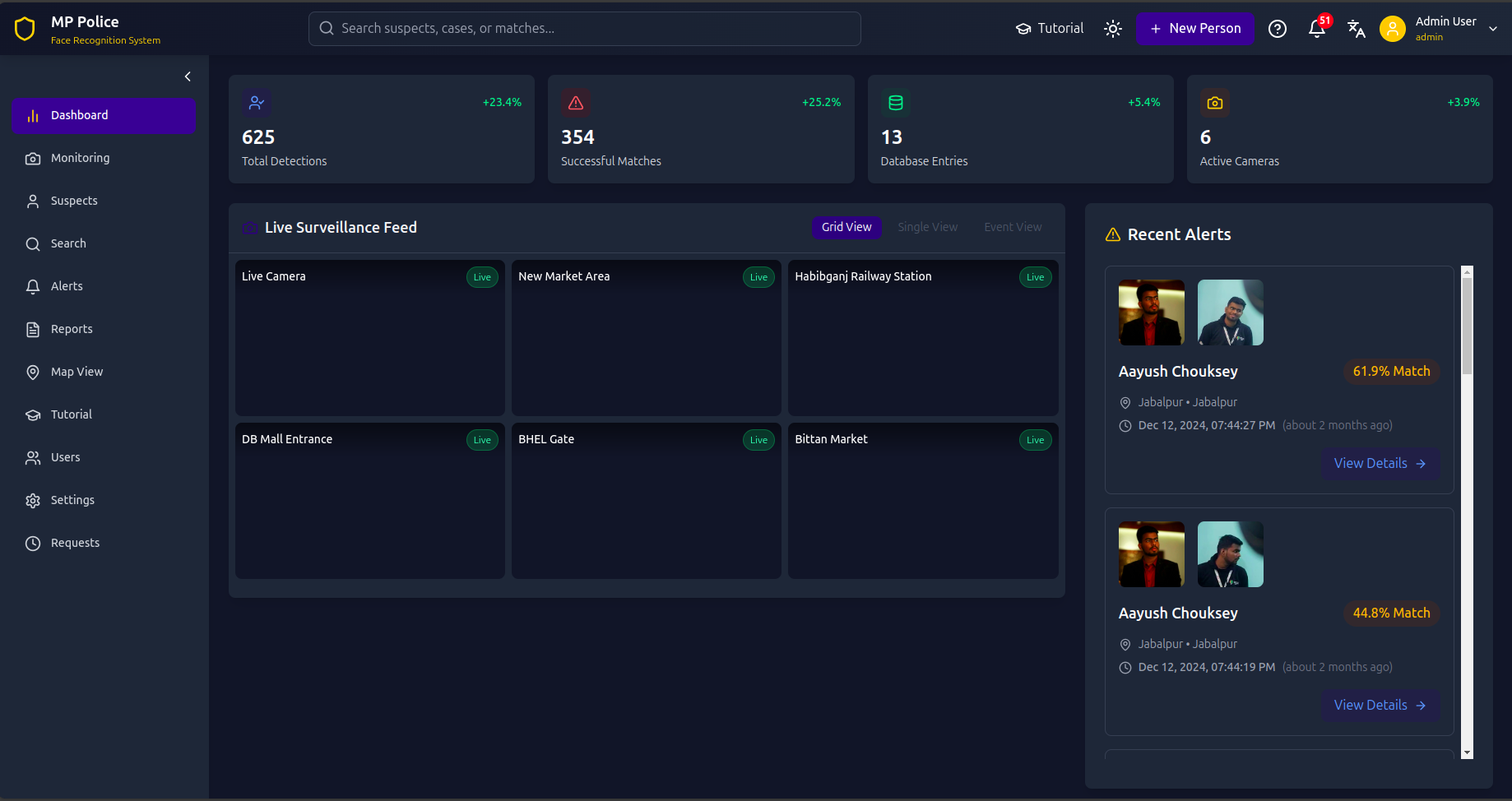Click alerts scrollbar down arrow
This screenshot has width=1512, height=801.
click(x=1467, y=752)
